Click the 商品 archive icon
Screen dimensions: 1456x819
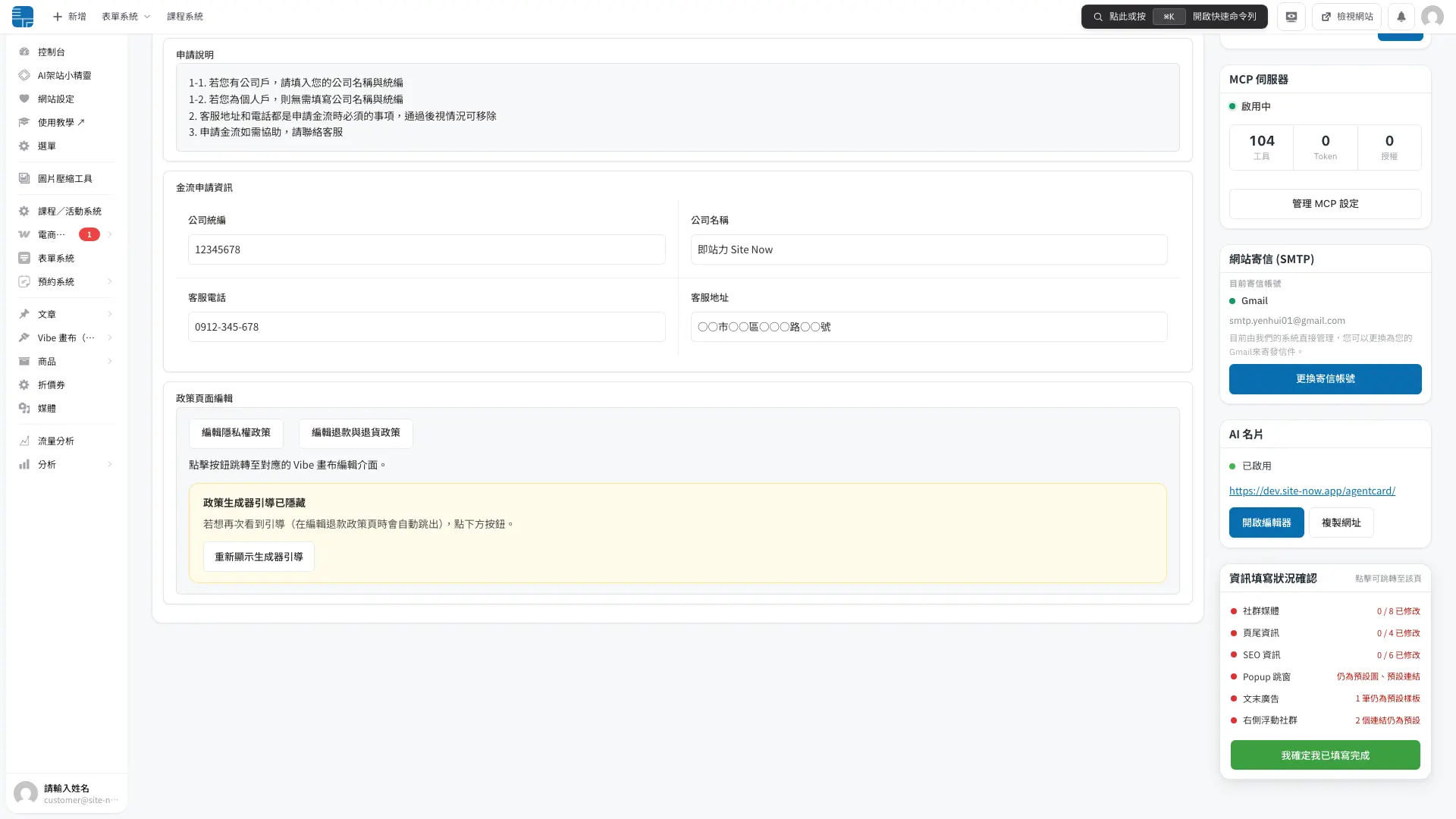[24, 362]
